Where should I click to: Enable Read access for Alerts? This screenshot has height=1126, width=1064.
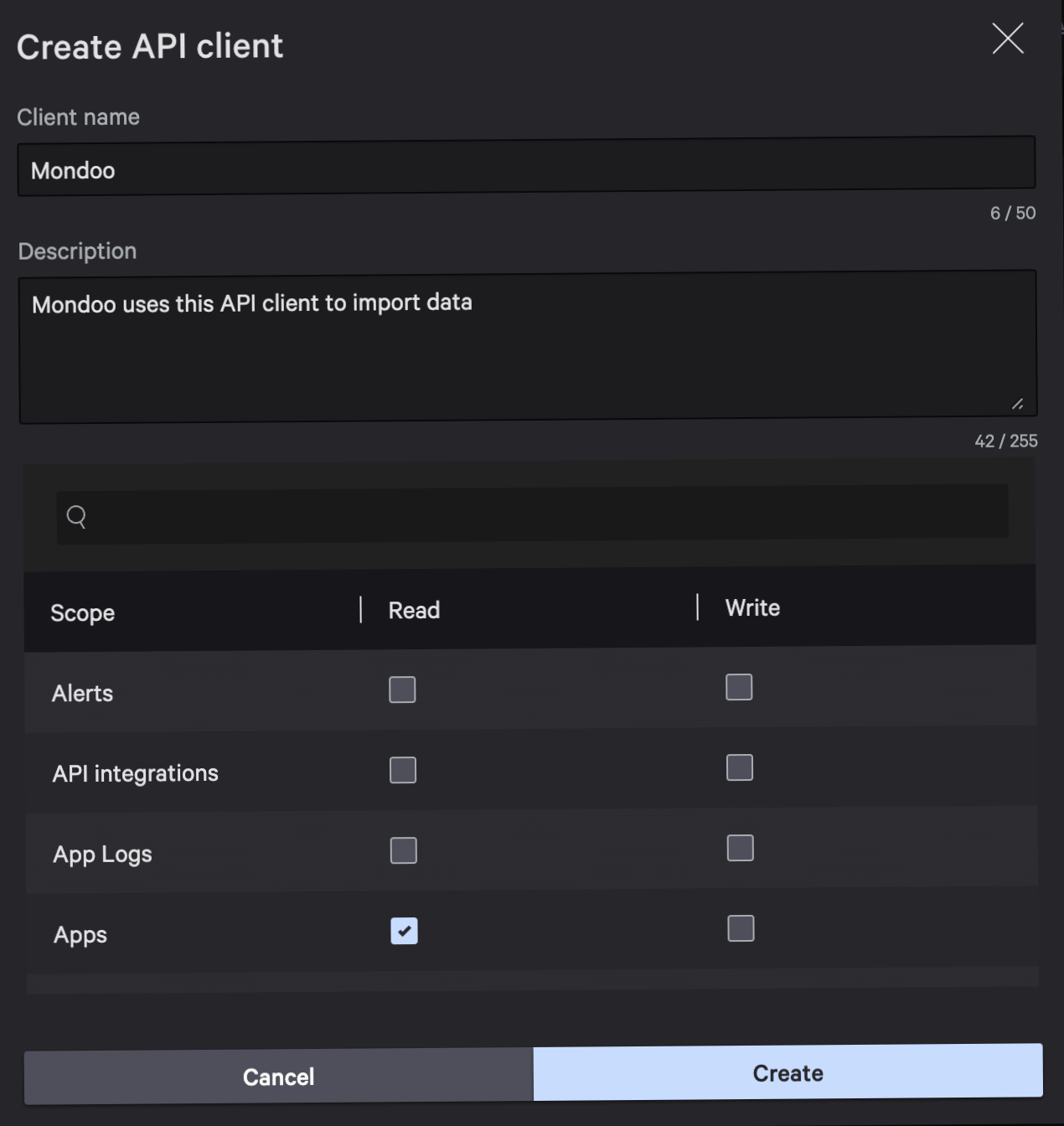[x=402, y=690]
